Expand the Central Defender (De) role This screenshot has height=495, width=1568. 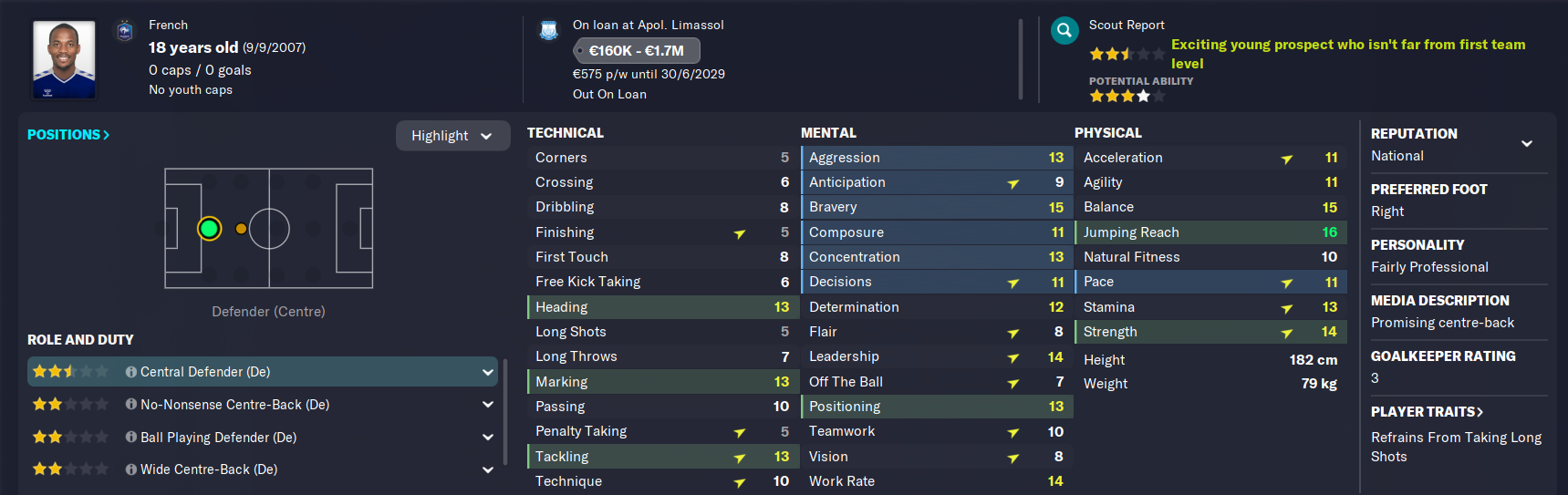[x=488, y=372]
